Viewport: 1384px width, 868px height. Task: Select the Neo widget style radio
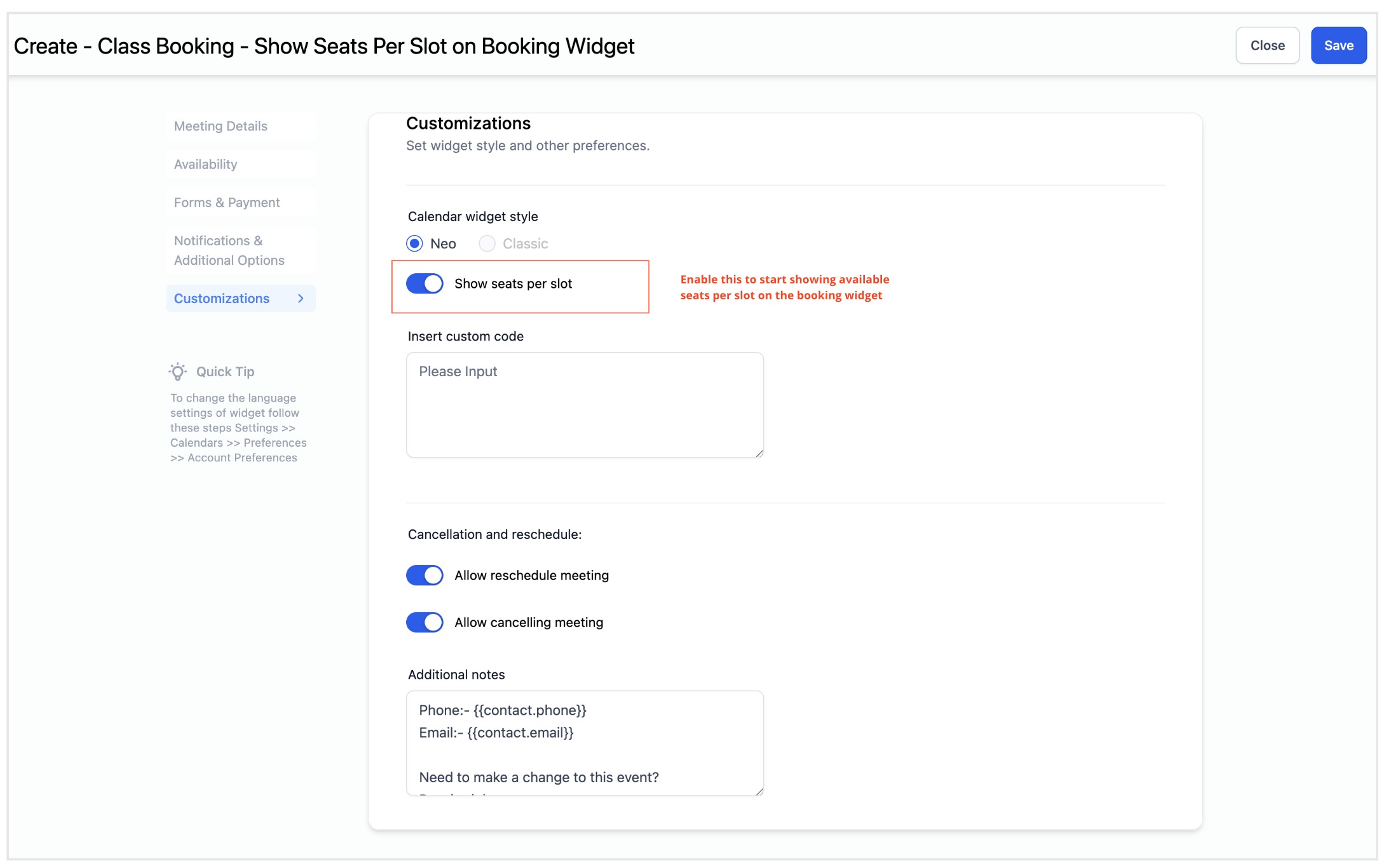(415, 243)
